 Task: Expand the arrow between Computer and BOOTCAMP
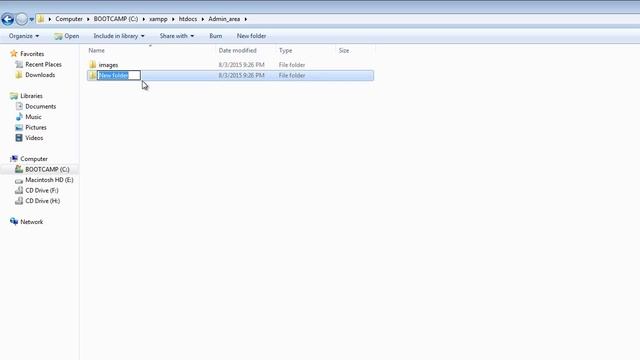click(x=88, y=19)
